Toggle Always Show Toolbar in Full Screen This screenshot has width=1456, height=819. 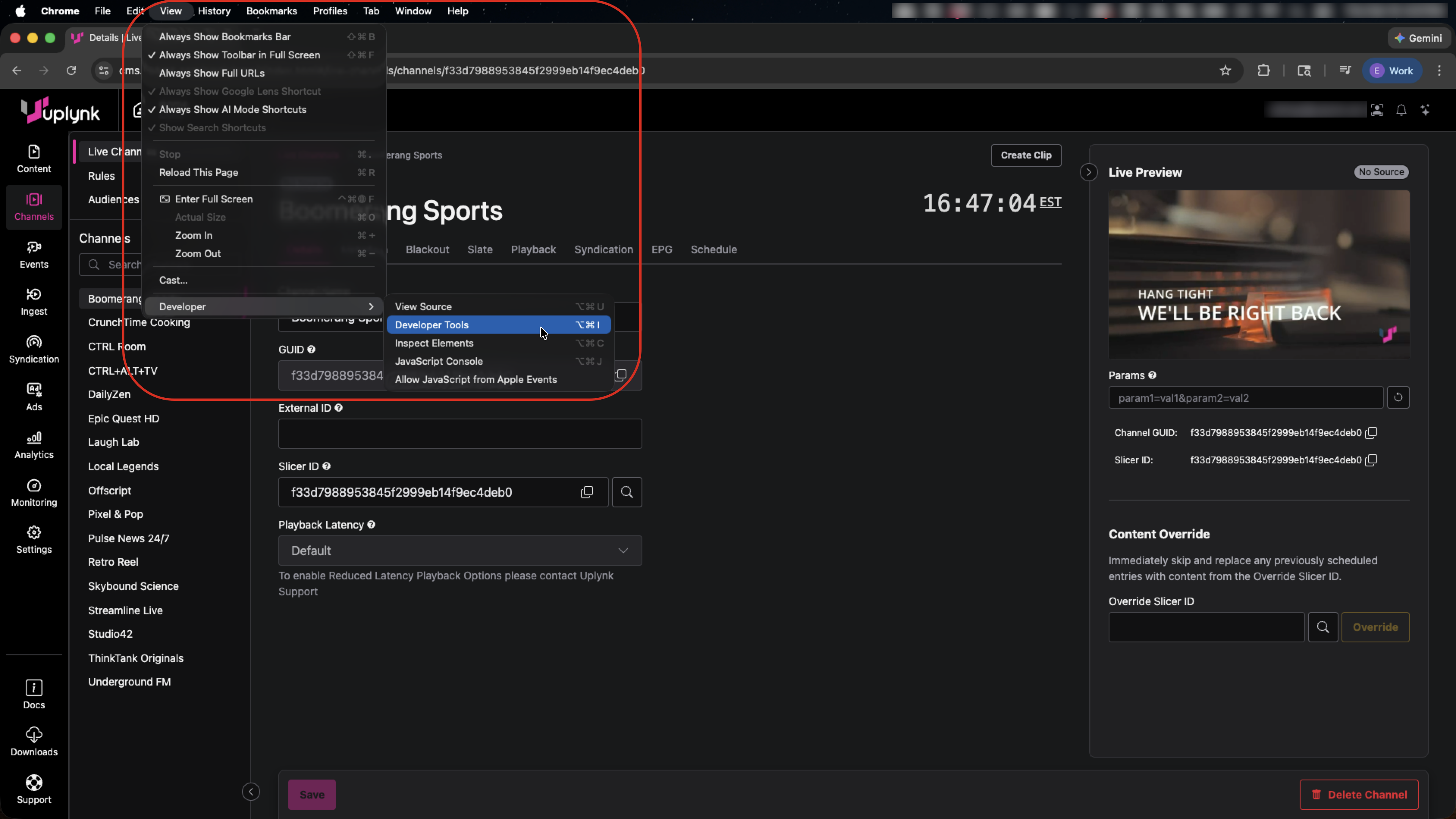coord(239,55)
